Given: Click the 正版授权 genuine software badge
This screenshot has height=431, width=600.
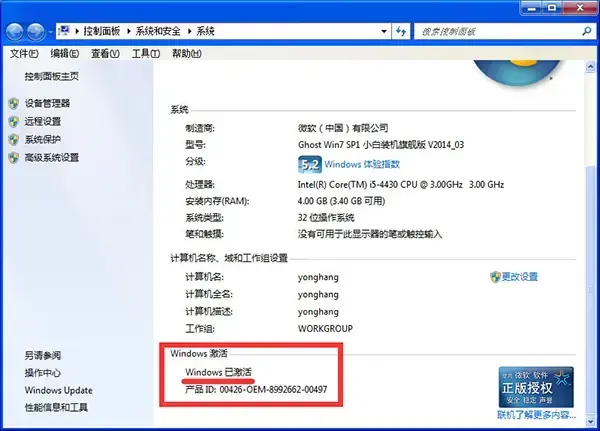Looking at the screenshot, I should pos(536,387).
